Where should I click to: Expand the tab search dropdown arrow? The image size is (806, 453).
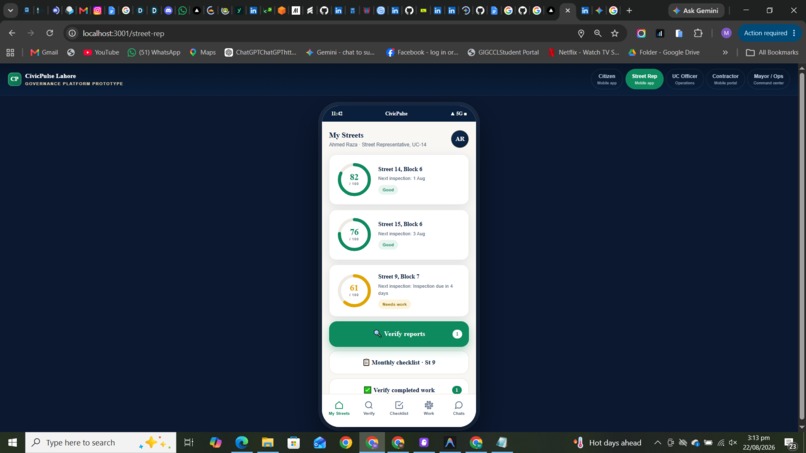(x=10, y=10)
